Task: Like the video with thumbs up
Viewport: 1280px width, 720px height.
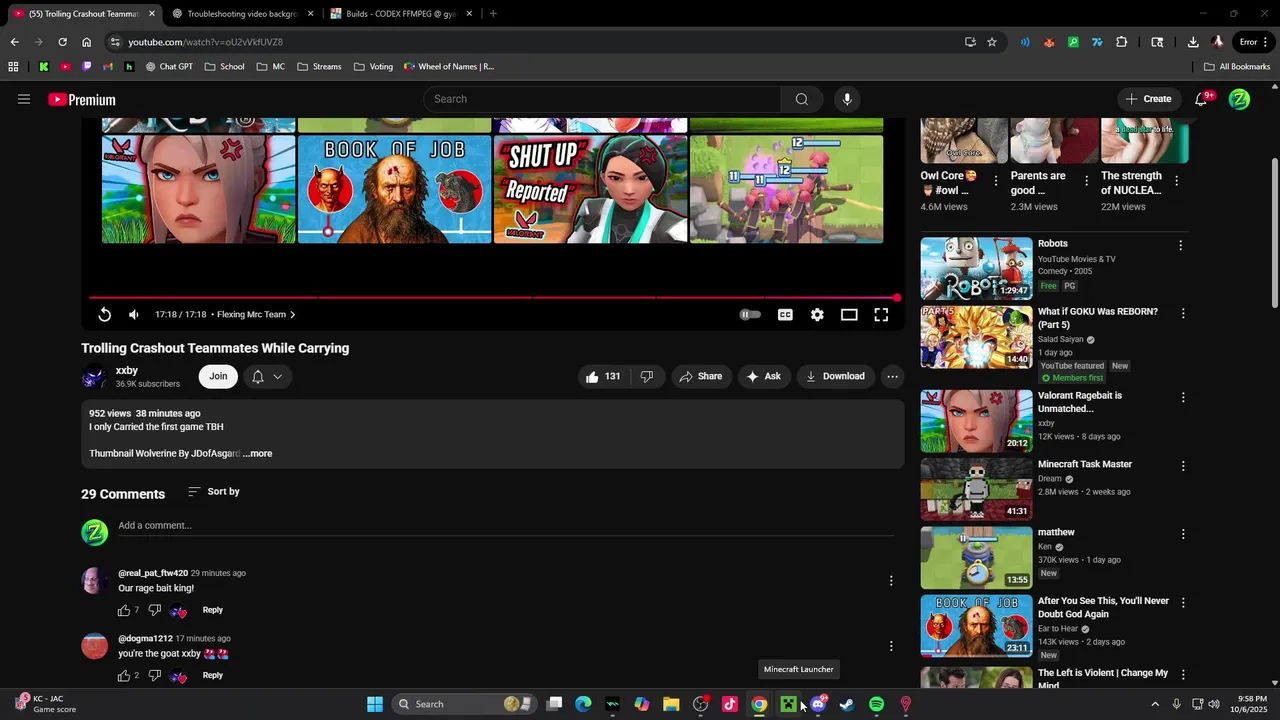Action: point(603,376)
